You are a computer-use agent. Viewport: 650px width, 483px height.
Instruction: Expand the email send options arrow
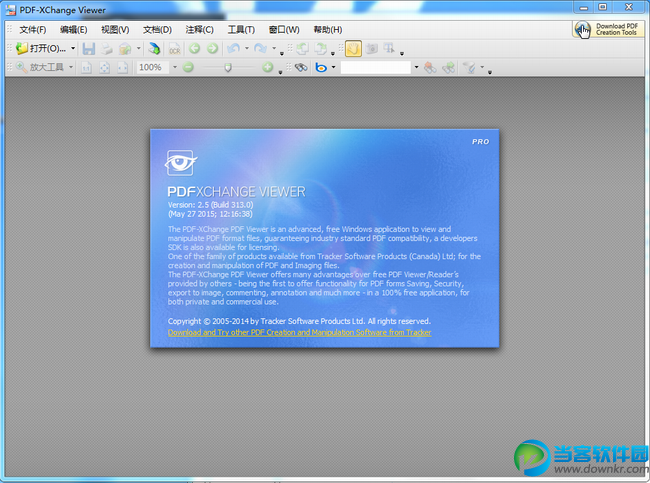138,49
